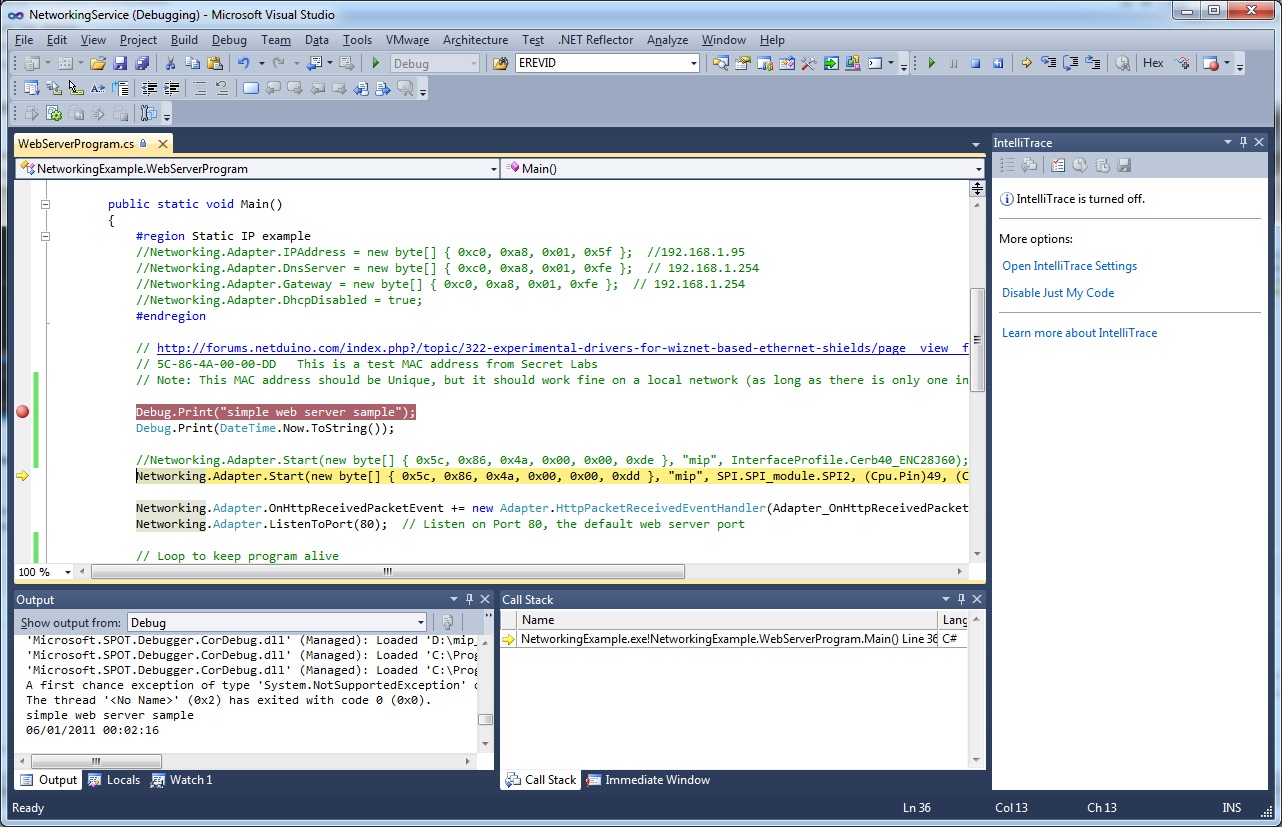The image size is (1282, 827).
Task: Switch to the Immediate Window tab
Action: pos(648,780)
